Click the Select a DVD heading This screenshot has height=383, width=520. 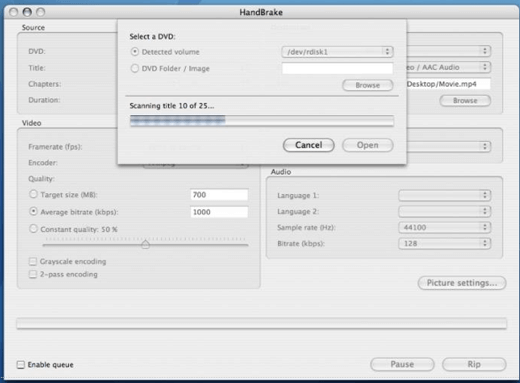pos(152,37)
